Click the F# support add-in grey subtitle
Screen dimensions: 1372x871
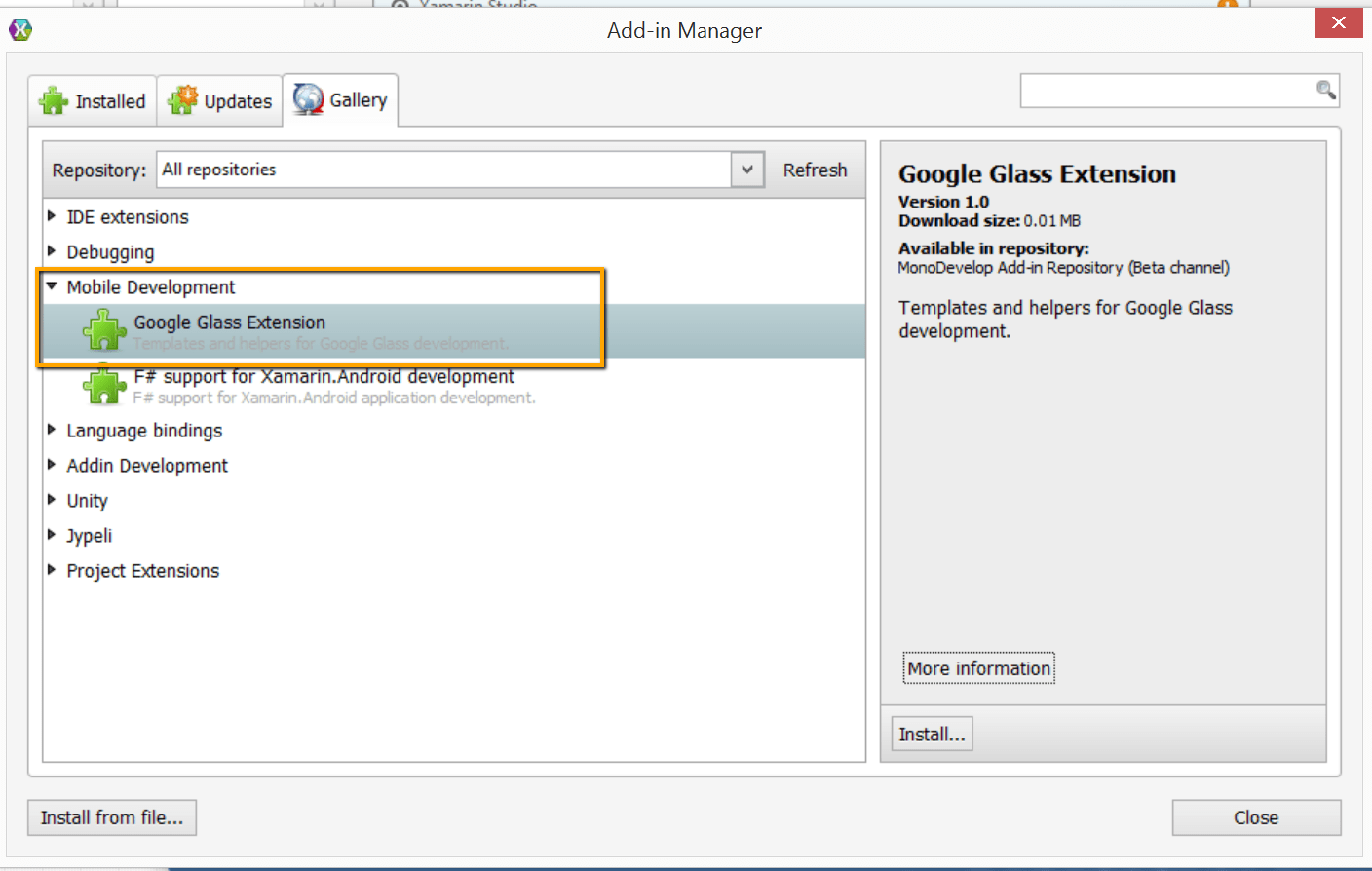[334, 398]
